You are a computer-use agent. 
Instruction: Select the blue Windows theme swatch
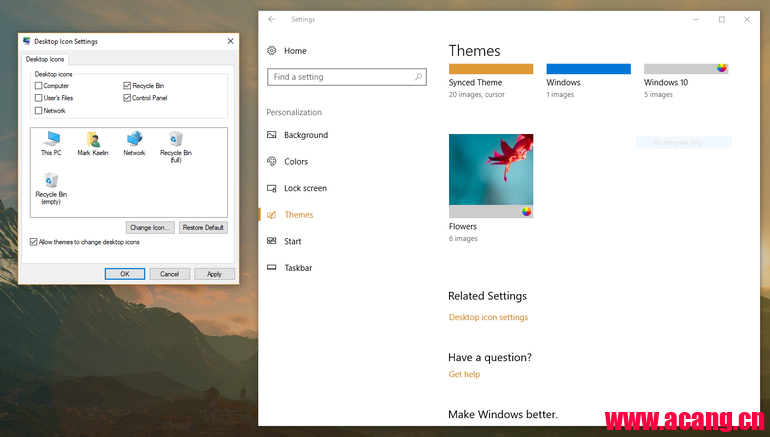point(588,69)
